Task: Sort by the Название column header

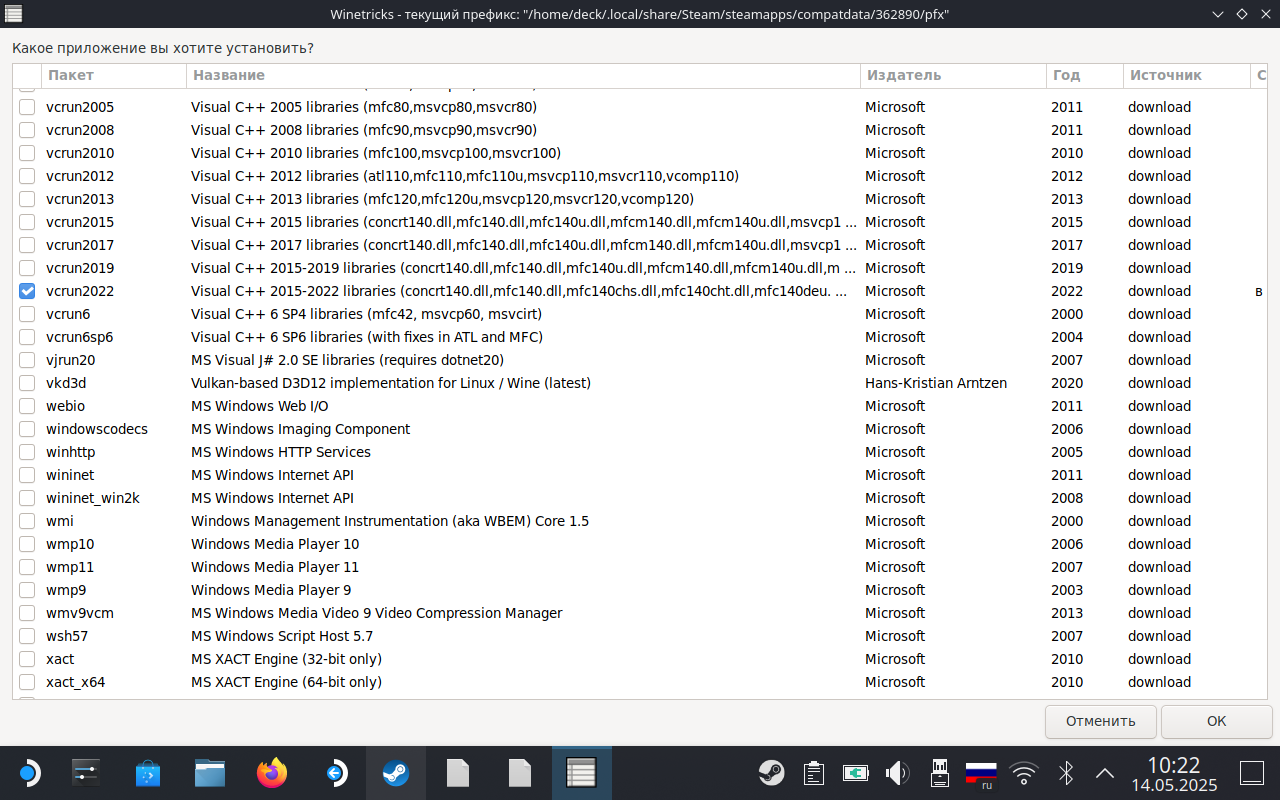Action: (x=523, y=75)
